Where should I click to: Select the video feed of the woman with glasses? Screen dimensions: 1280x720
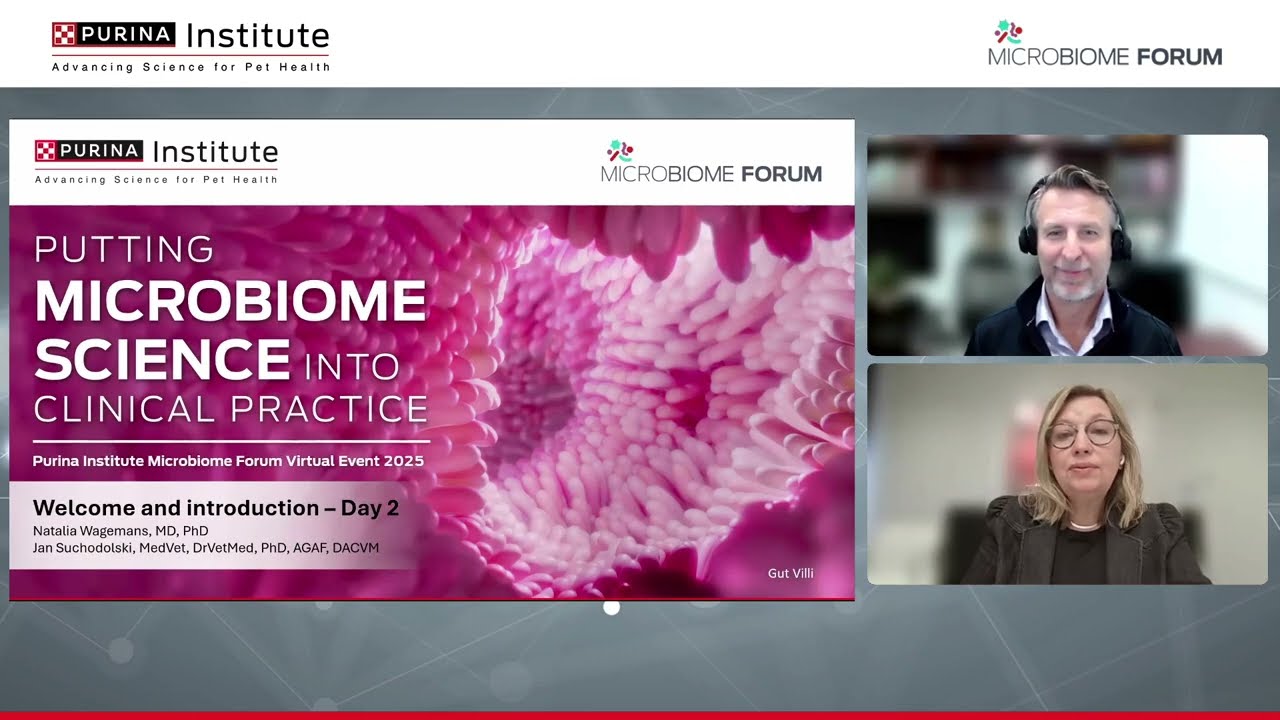pyautogui.click(x=1067, y=474)
